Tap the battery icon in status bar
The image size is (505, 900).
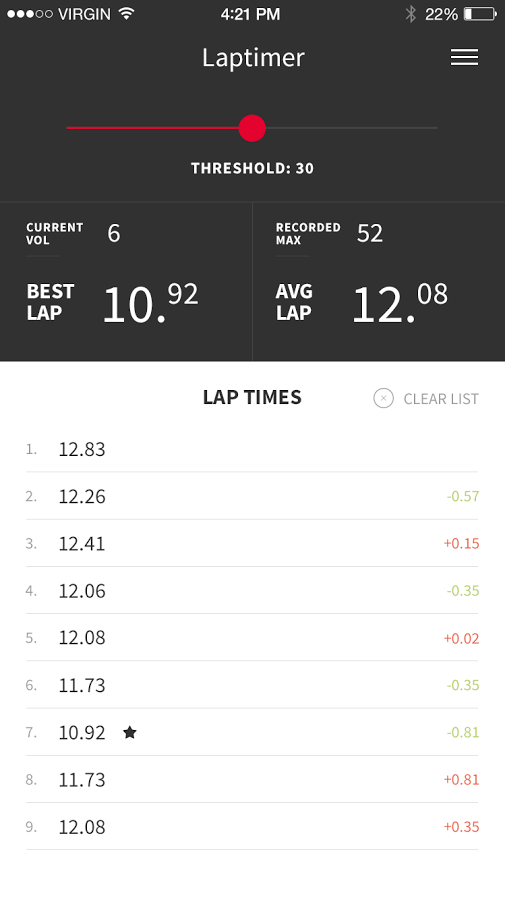480,14
